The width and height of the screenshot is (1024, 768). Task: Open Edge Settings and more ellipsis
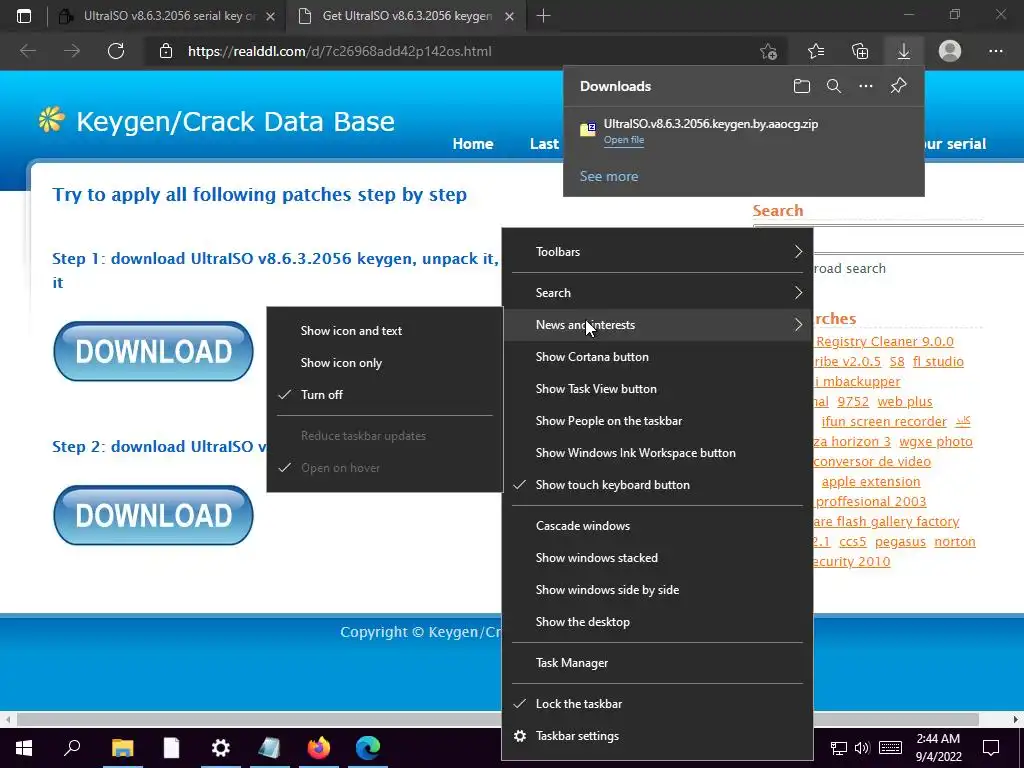pyautogui.click(x=995, y=51)
